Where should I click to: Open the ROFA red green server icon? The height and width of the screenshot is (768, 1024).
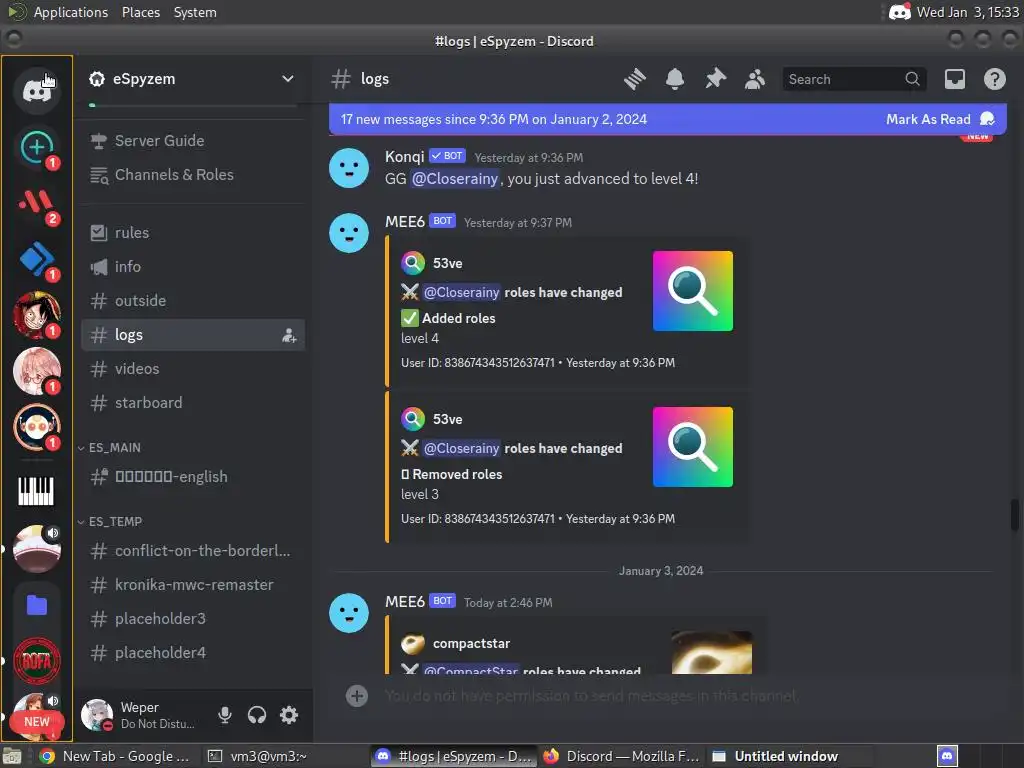tap(37, 661)
